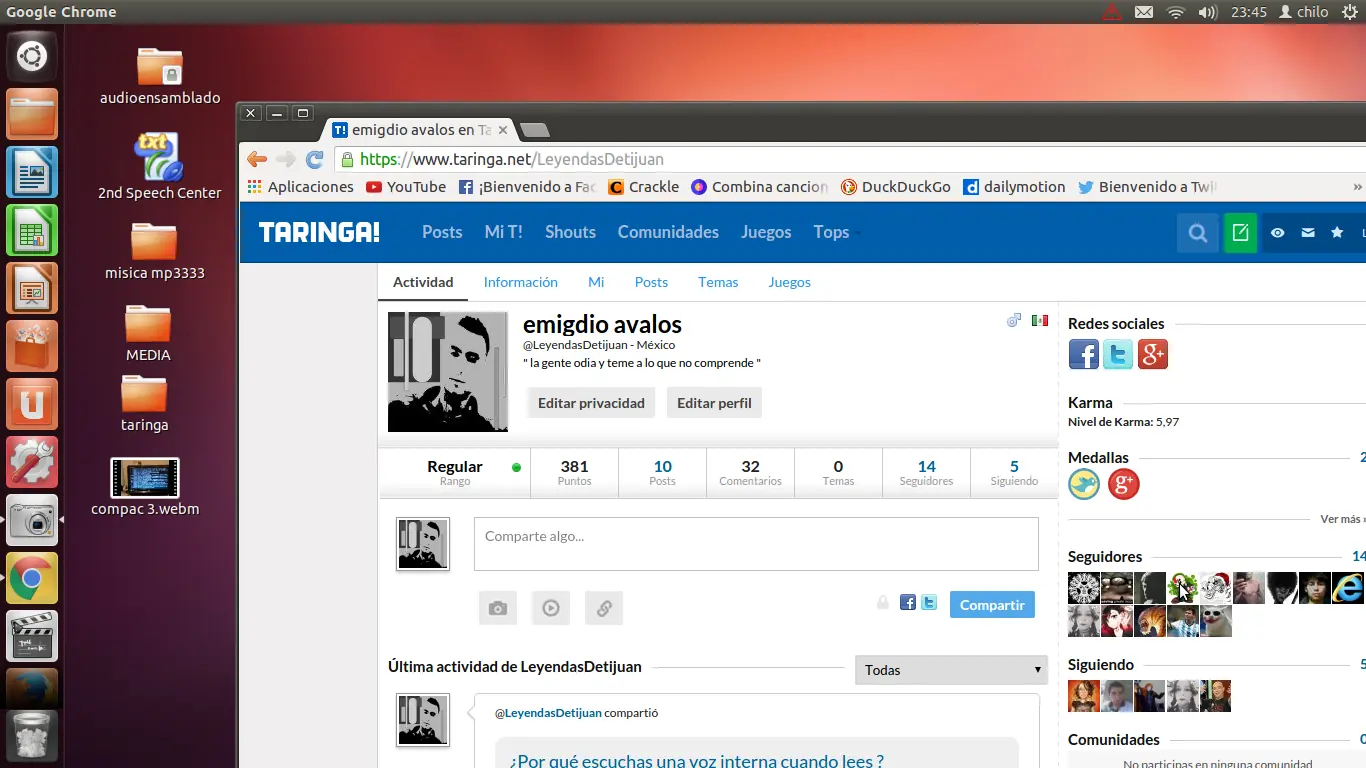Open the Files manager launcher icon
The width and height of the screenshot is (1366, 768).
[x=32, y=114]
